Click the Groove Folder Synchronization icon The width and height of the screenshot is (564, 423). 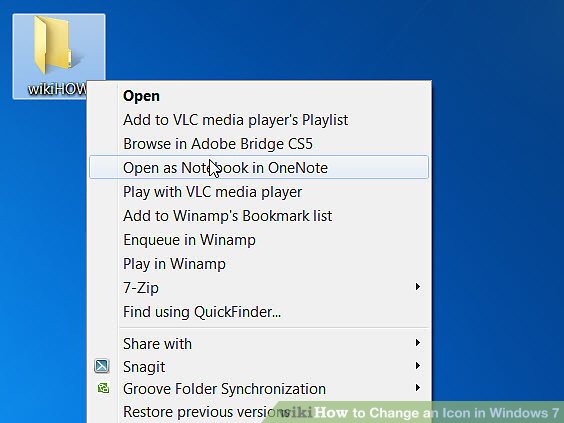tap(103, 388)
